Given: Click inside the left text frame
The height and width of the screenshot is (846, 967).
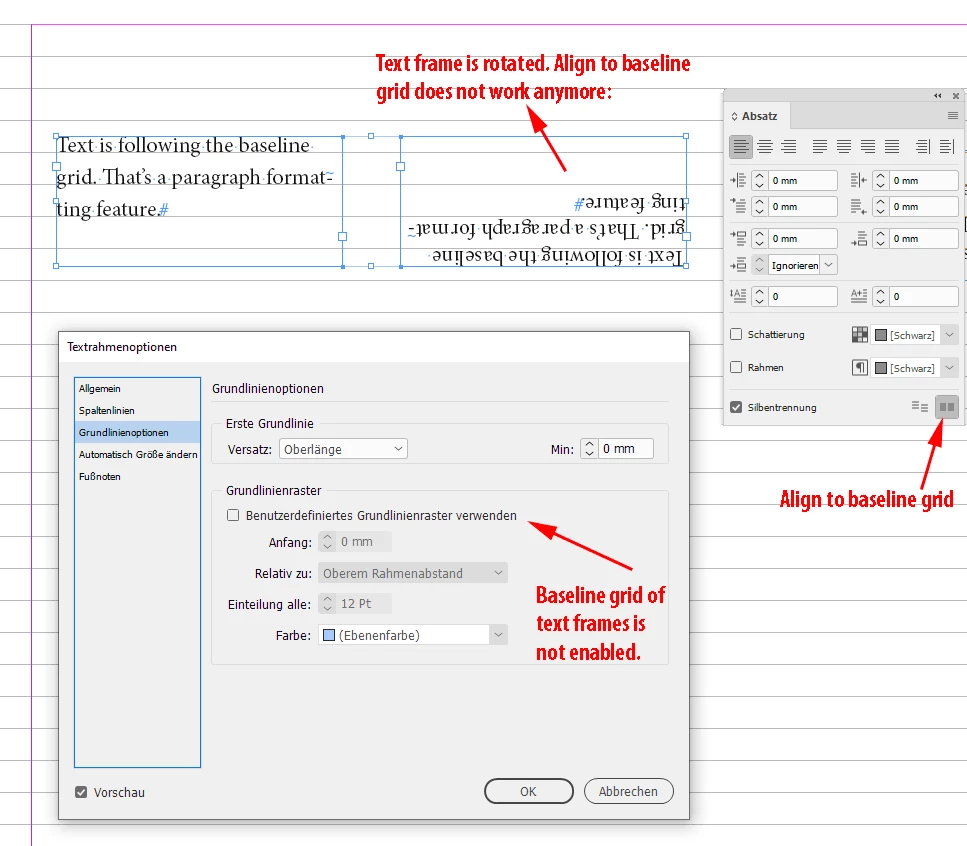Looking at the screenshot, I should (x=199, y=202).
